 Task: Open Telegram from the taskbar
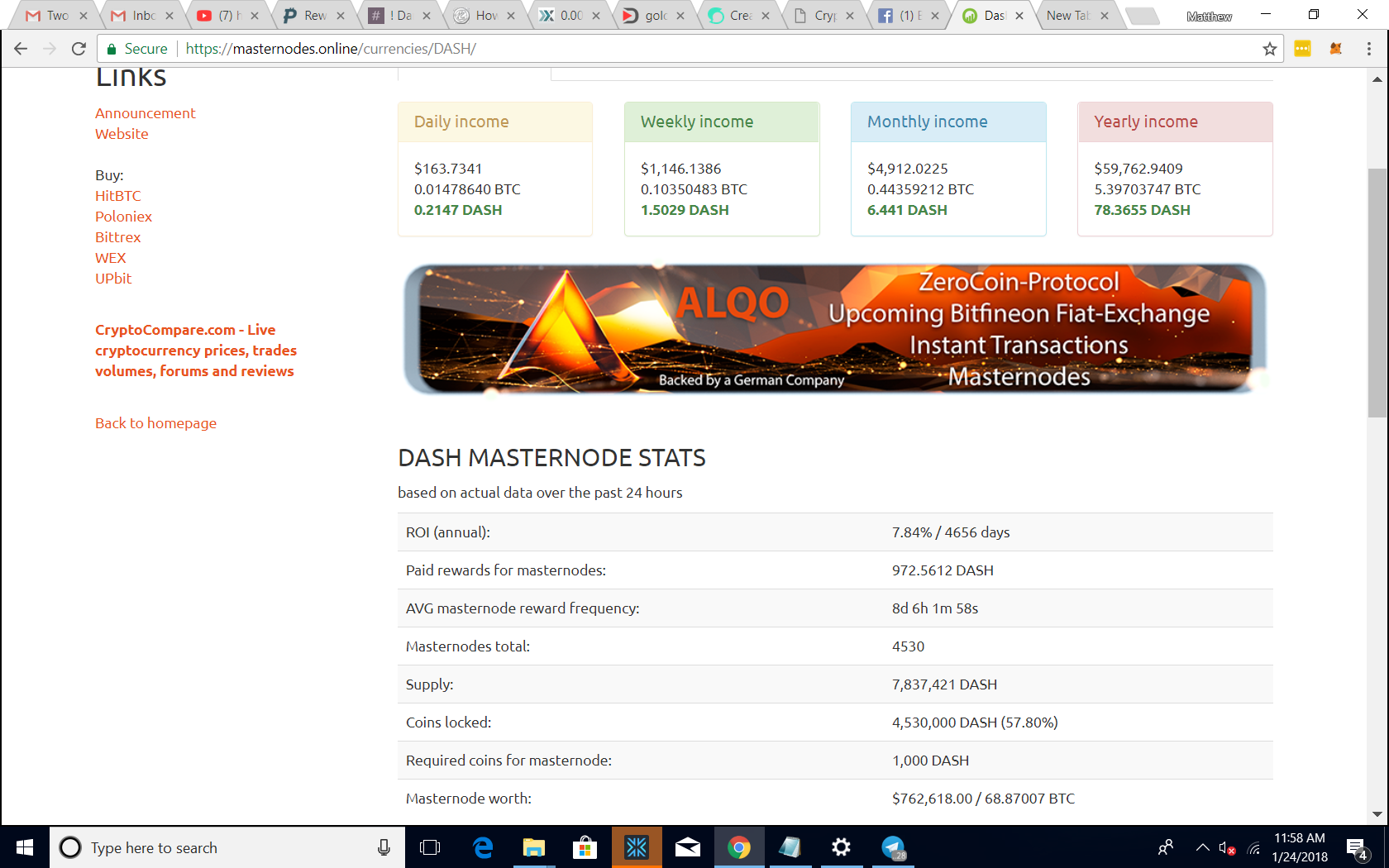(x=893, y=847)
